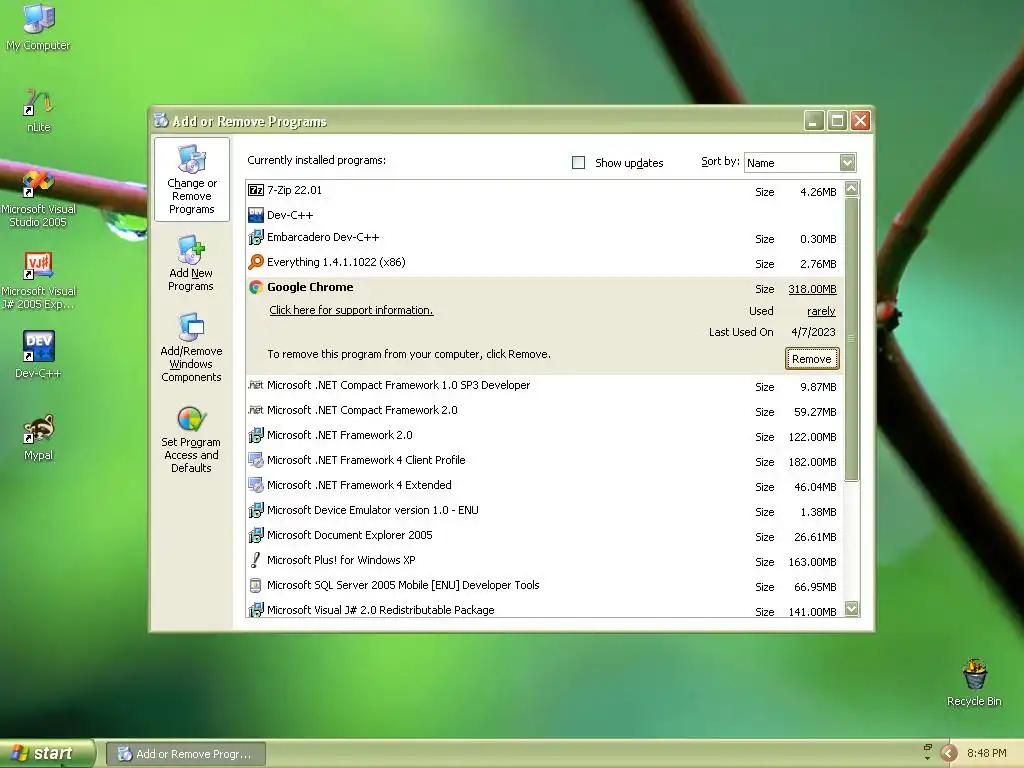Viewport: 1024px width, 768px height.
Task: Select Microsoft .NET Framework 4 Extended
Action: pyautogui.click(x=545, y=485)
